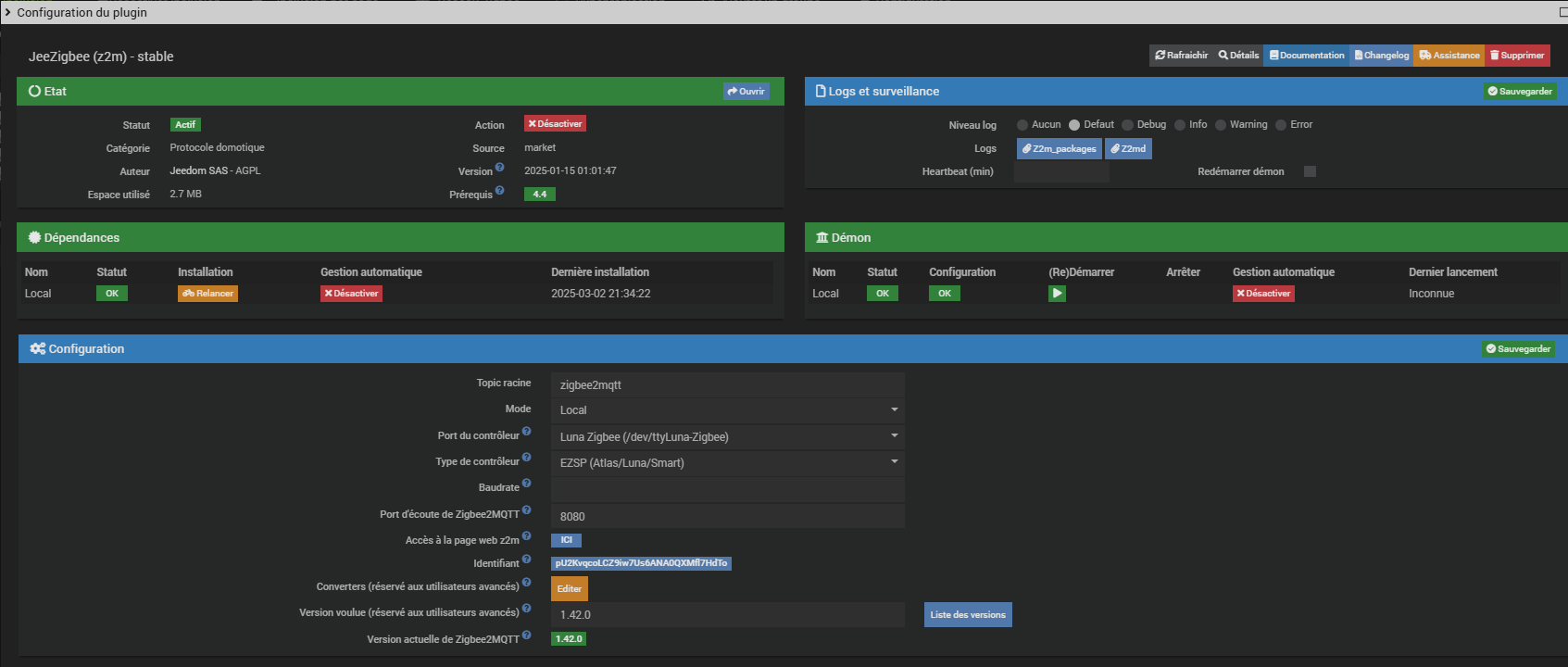Viewport: 1568px width, 667px height.
Task: Disable automatic dependency management
Action: coord(351,294)
